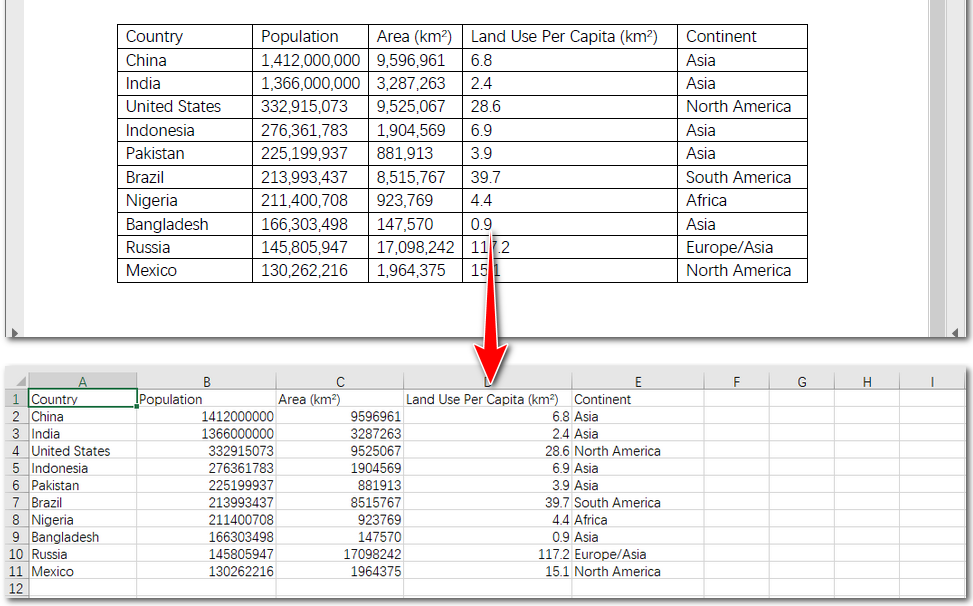This screenshot has height=606, width=973.
Task: Click the 8,515,767 area cell in document table
Action: (x=414, y=177)
